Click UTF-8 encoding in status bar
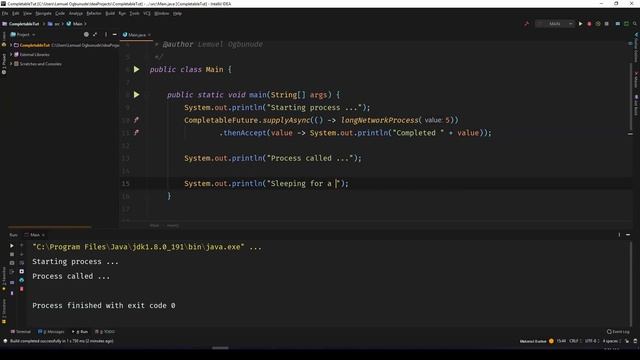 point(591,341)
